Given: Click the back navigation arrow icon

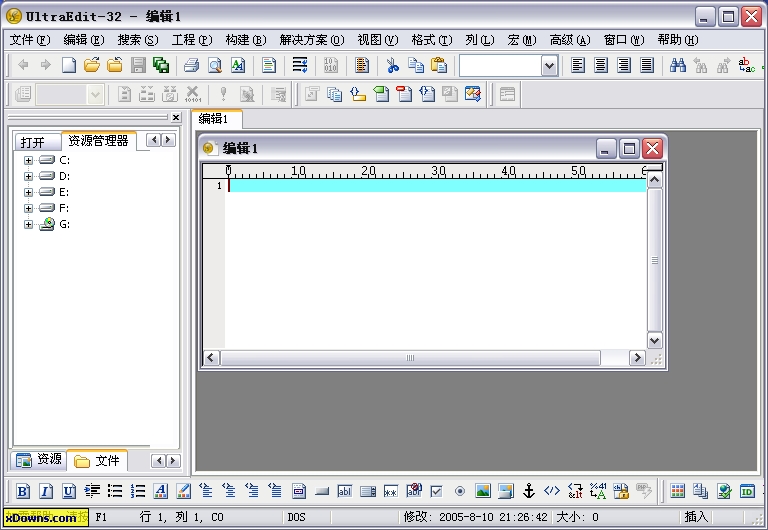Looking at the screenshot, I should click(23, 65).
